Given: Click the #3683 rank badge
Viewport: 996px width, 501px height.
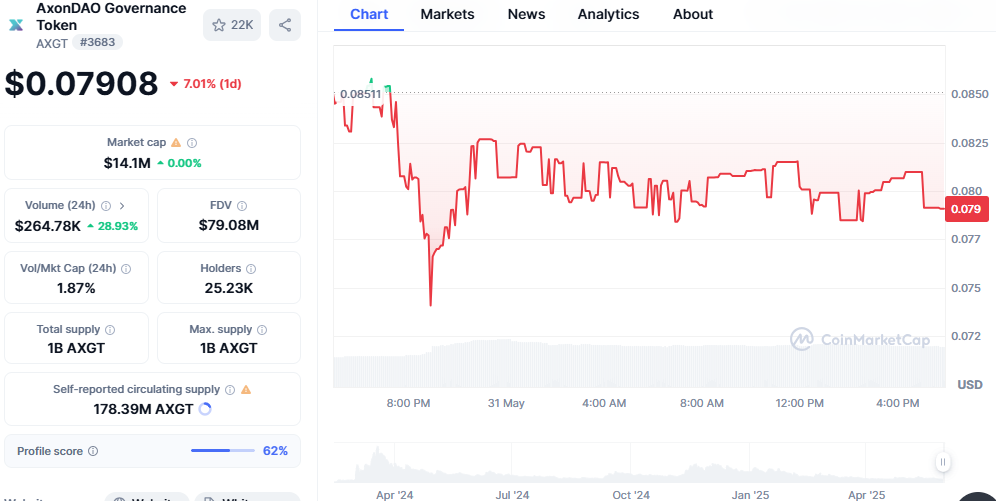Looking at the screenshot, I should coord(97,43).
